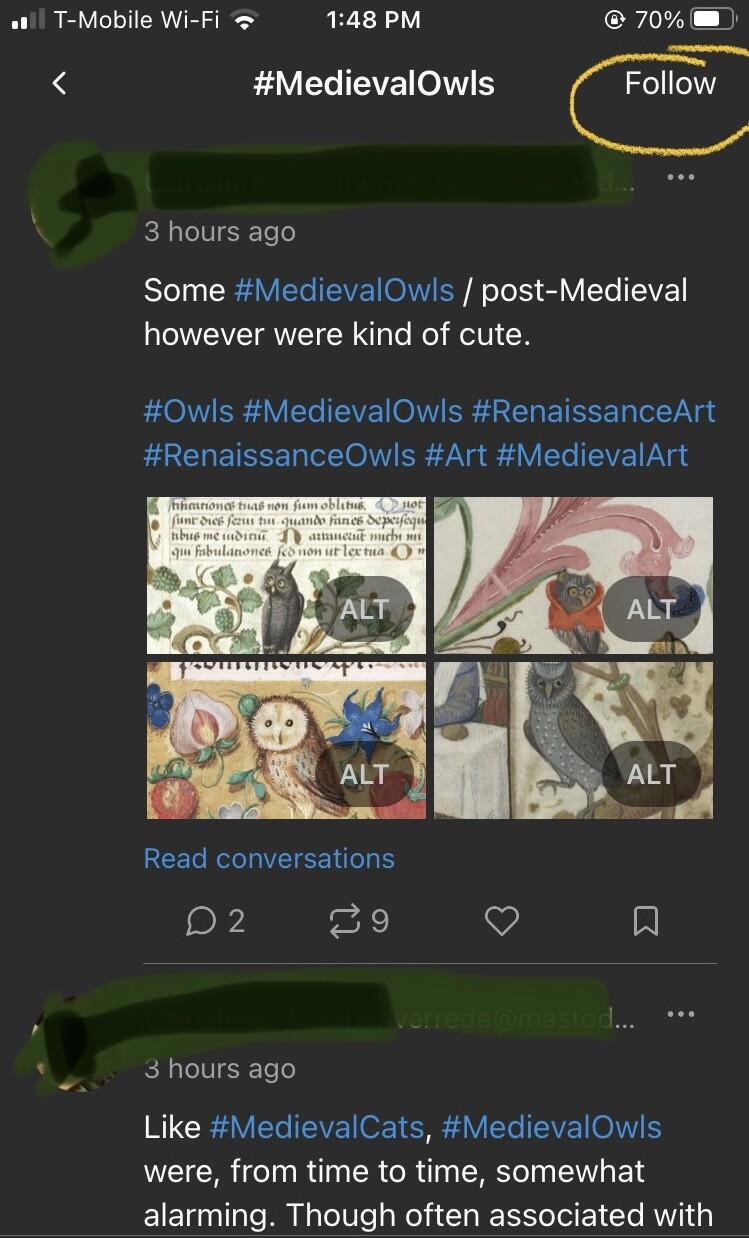Show ALT text for top-left image
This screenshot has width=749, height=1238.
tap(364, 609)
